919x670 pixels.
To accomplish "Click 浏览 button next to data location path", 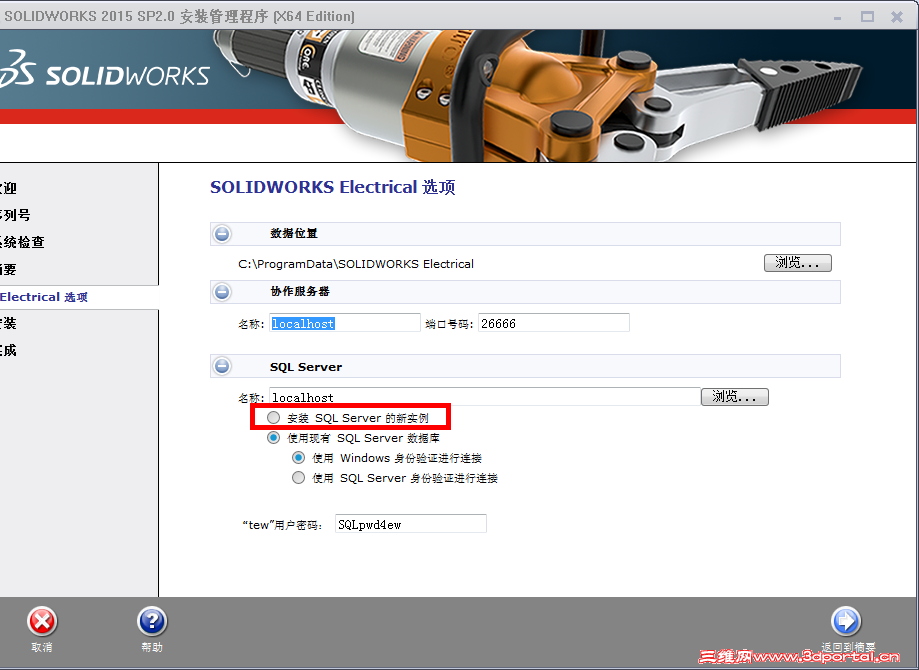I will (798, 263).
